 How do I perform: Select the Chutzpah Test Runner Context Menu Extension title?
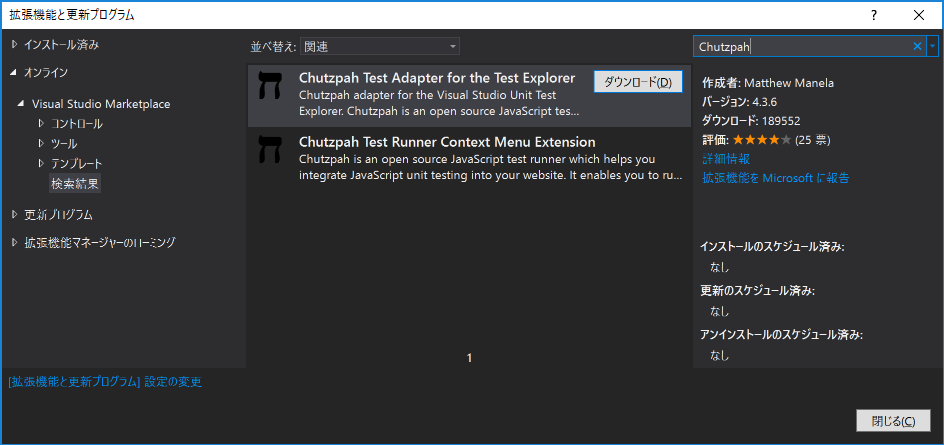coord(447,142)
